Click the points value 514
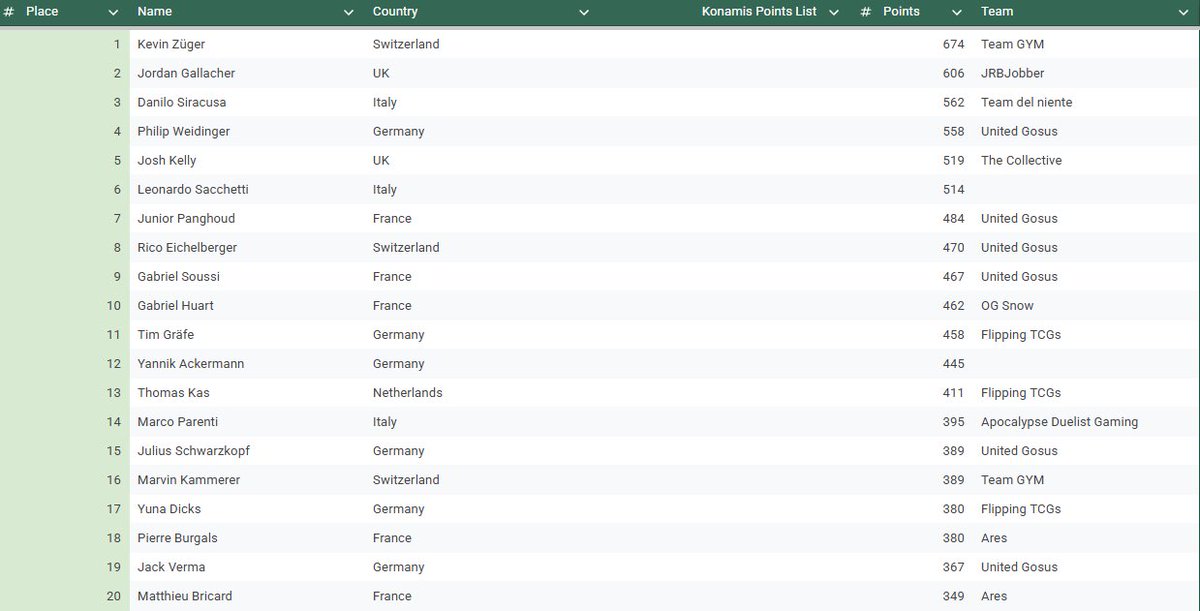The width and height of the screenshot is (1200, 611). click(x=953, y=189)
